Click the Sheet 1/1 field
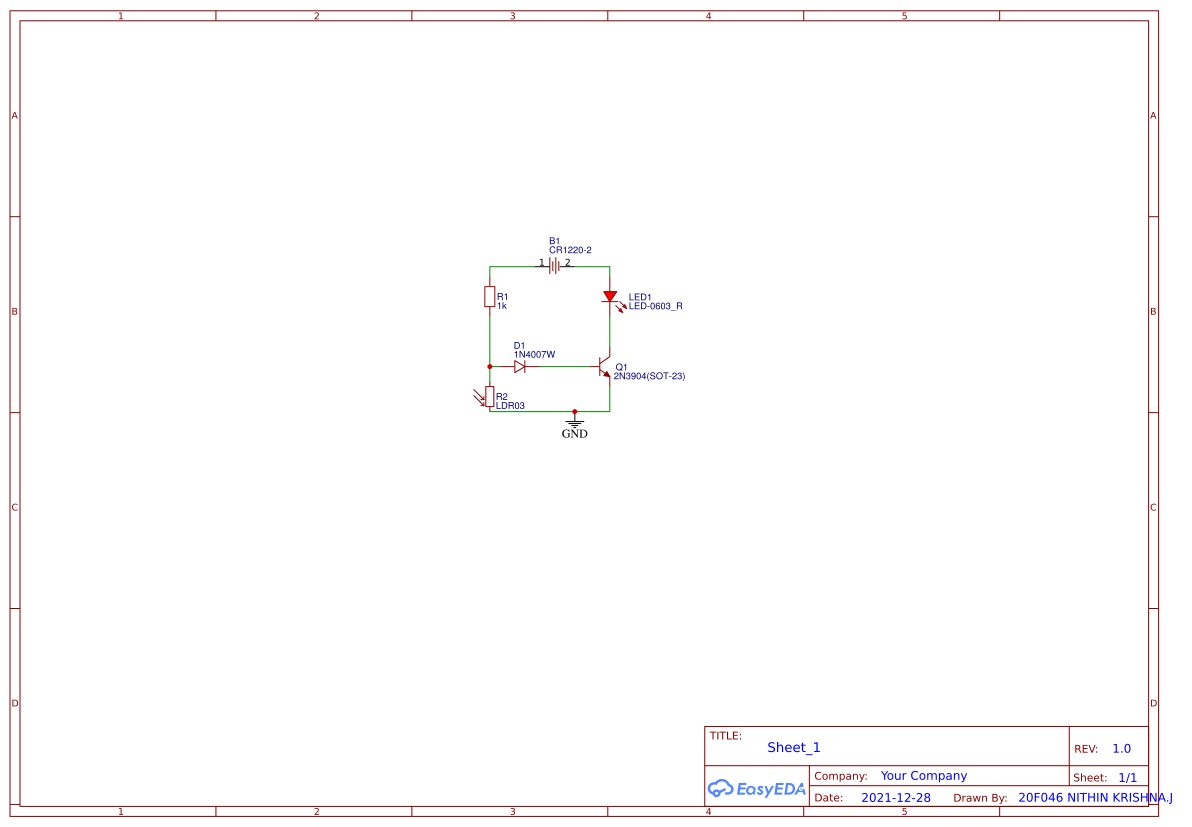 (1128, 777)
